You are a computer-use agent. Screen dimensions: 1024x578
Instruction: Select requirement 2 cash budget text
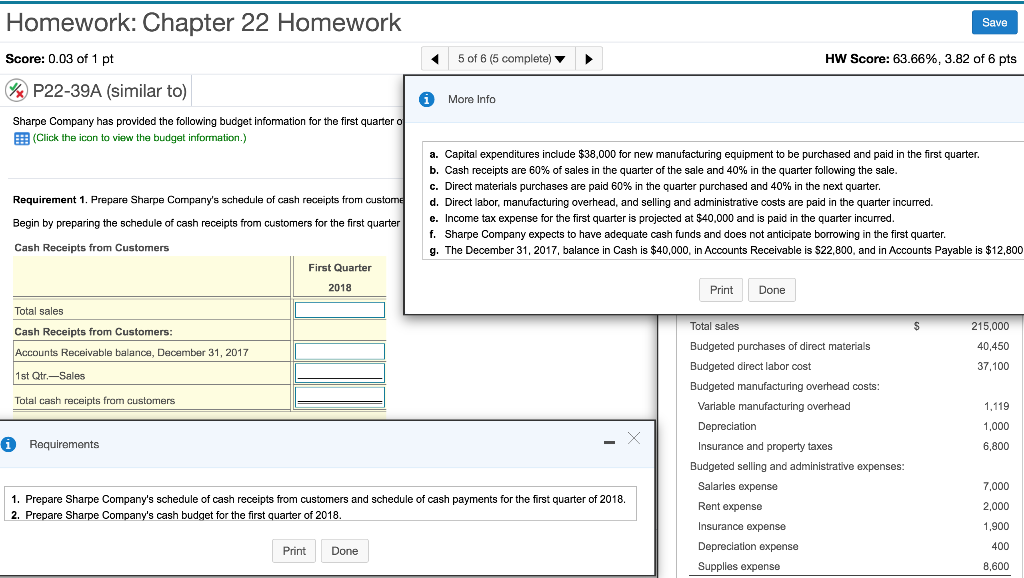(x=176, y=515)
